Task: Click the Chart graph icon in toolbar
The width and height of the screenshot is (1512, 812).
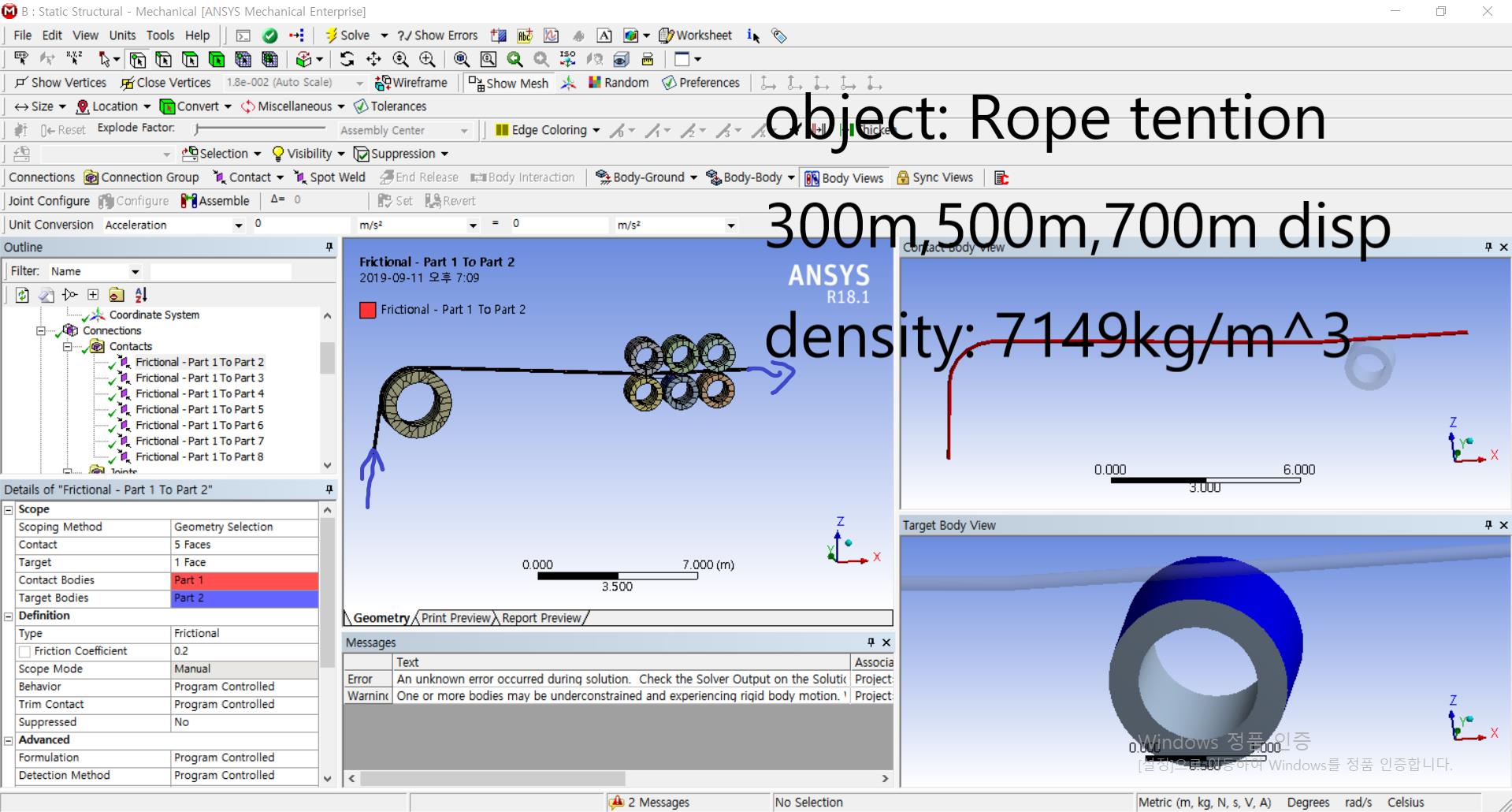Action: 551,35
